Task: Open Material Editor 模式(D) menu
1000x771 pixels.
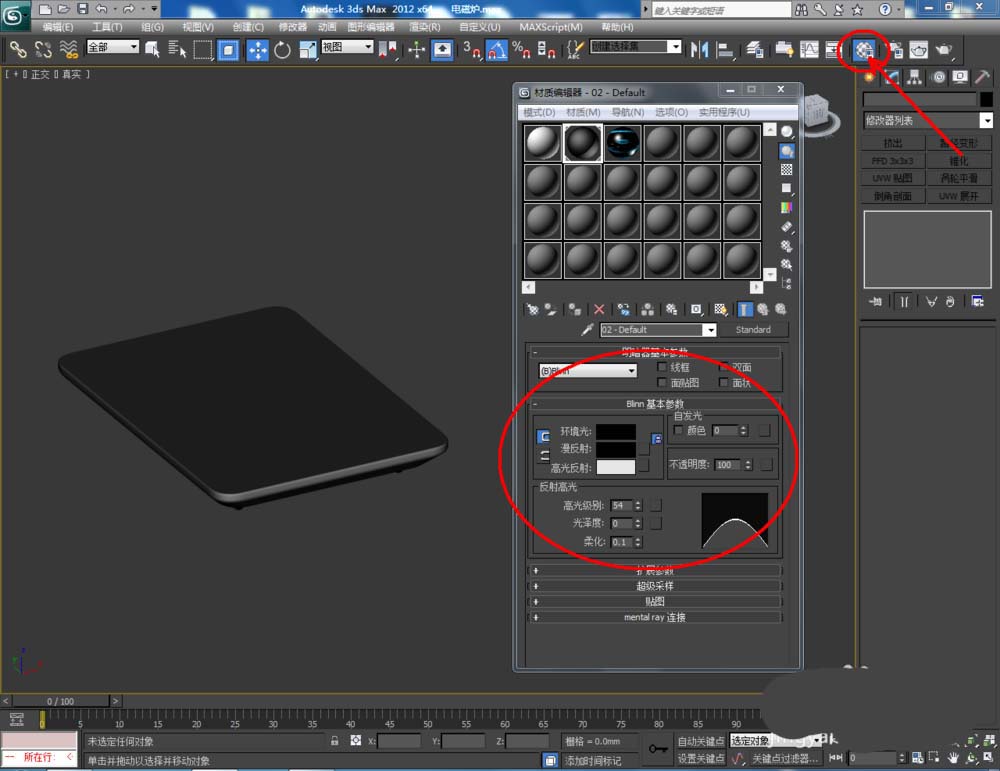Action: tap(539, 112)
